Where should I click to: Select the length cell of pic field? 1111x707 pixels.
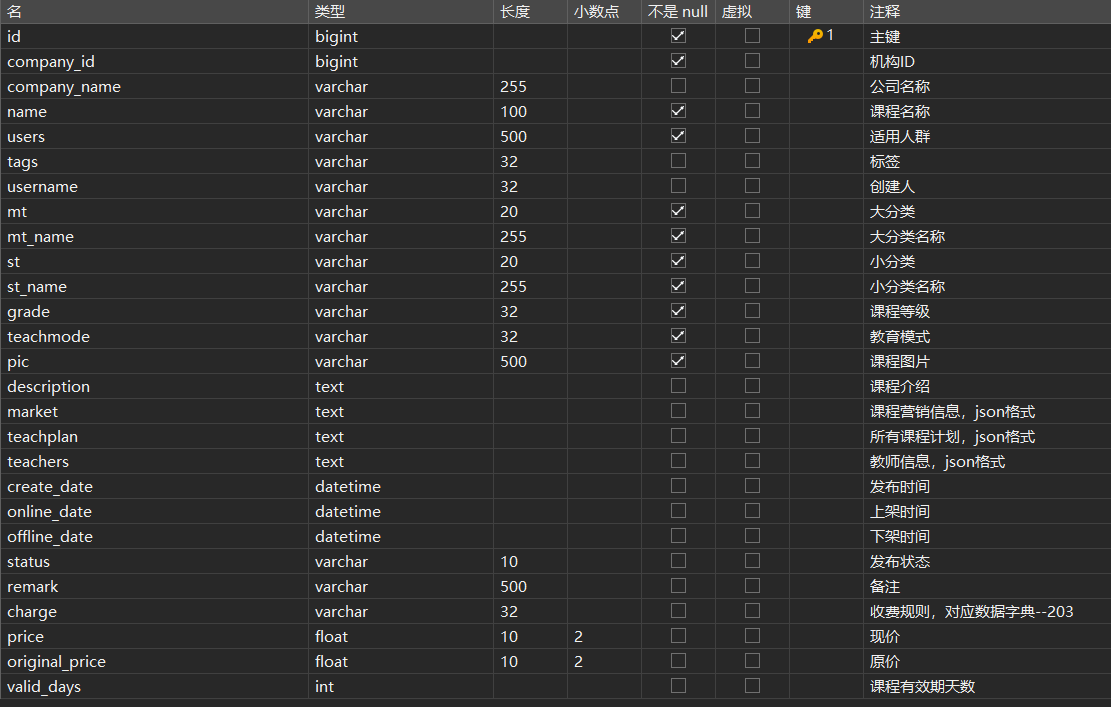click(530, 361)
